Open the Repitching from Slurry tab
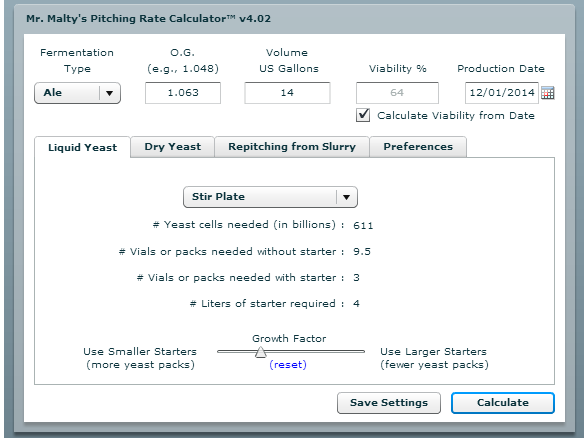This screenshot has height=438, width=584. click(292, 147)
